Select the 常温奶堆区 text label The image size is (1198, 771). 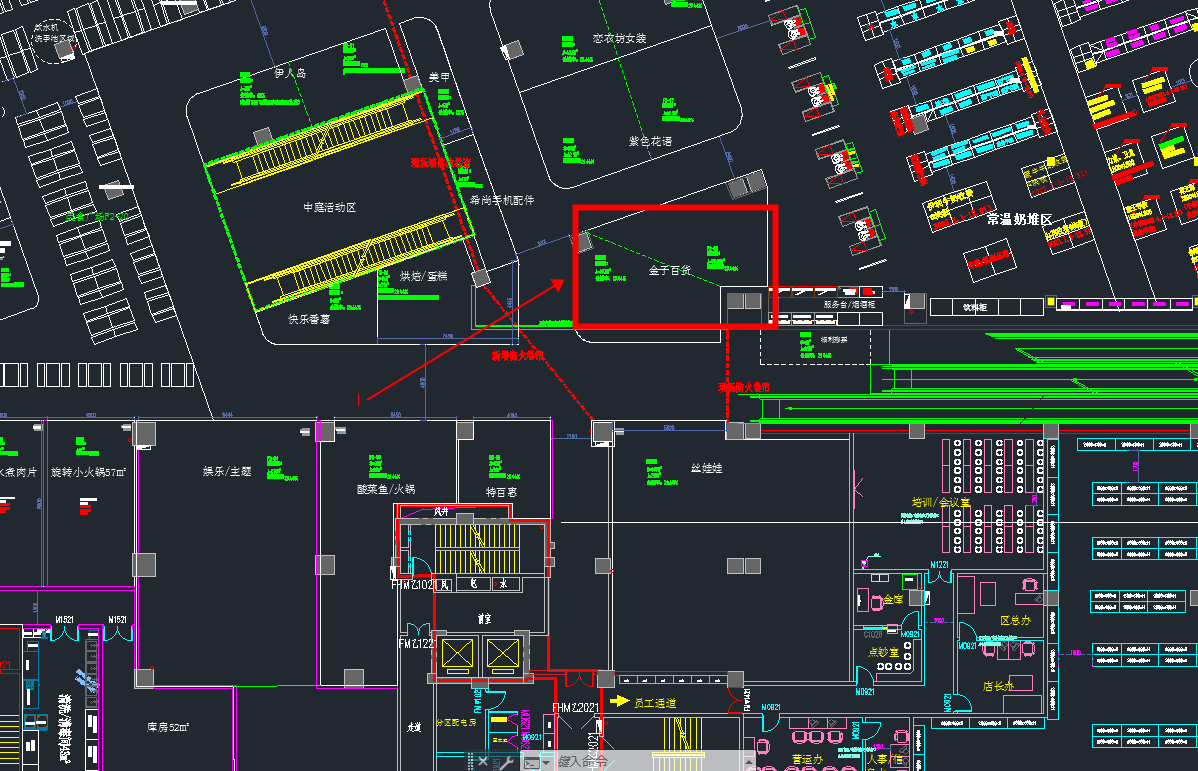coord(1020,219)
